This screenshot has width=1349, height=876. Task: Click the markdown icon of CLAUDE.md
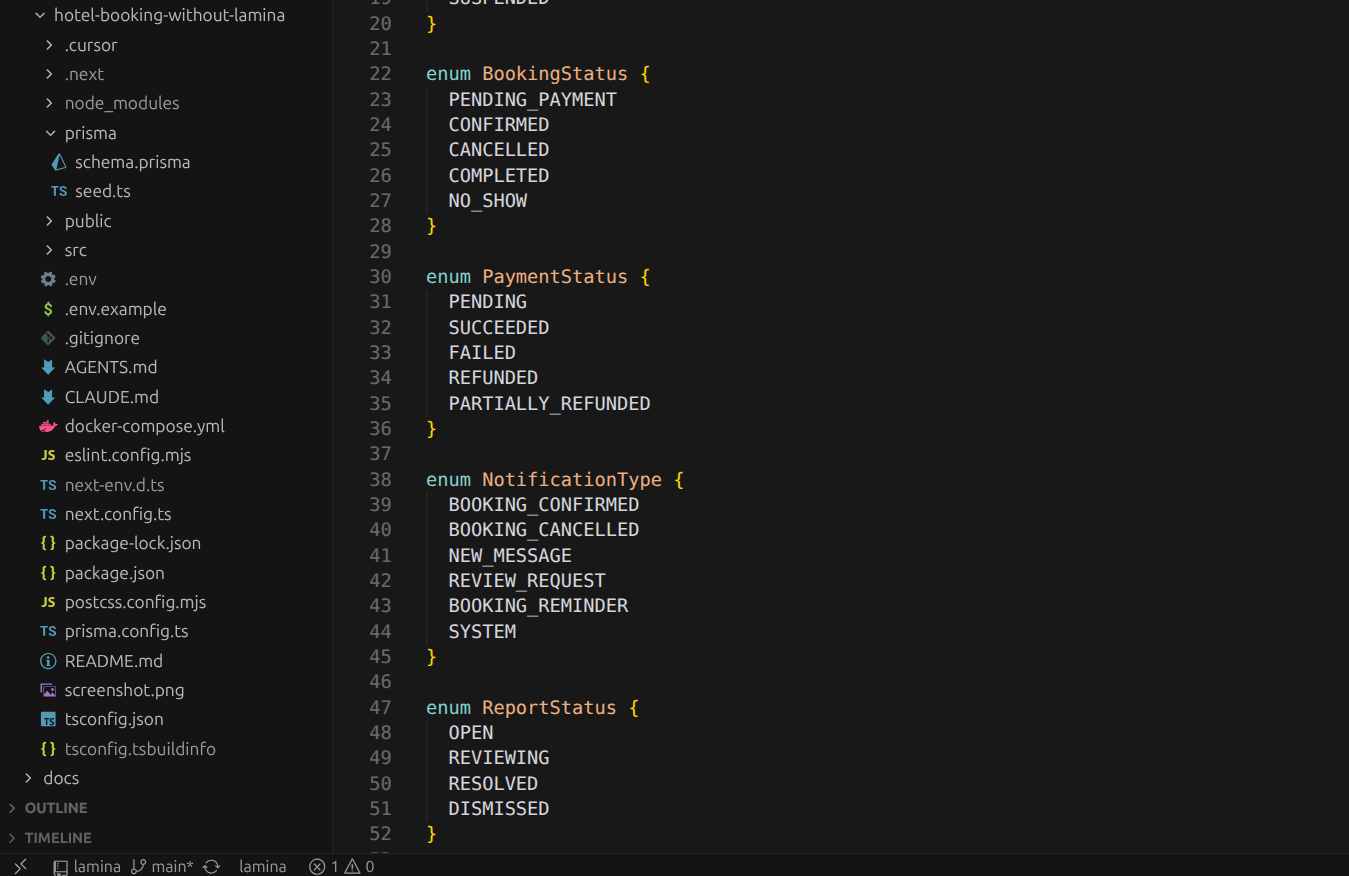tap(48, 397)
